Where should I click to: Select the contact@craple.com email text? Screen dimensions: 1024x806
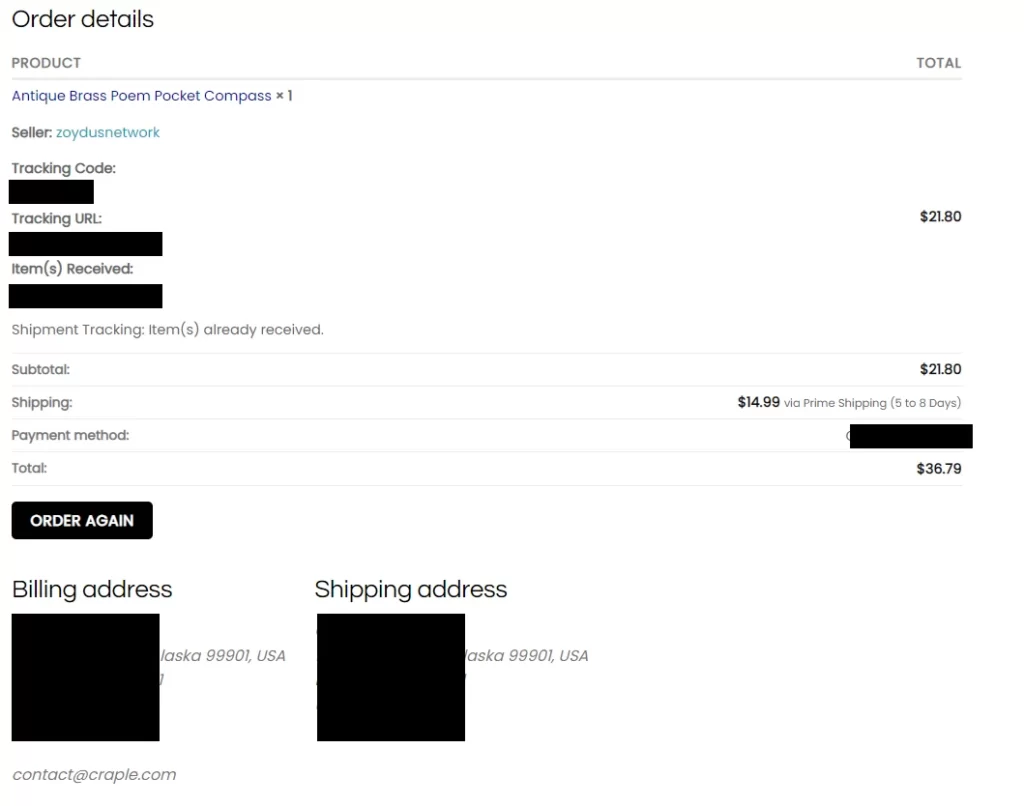coord(95,775)
